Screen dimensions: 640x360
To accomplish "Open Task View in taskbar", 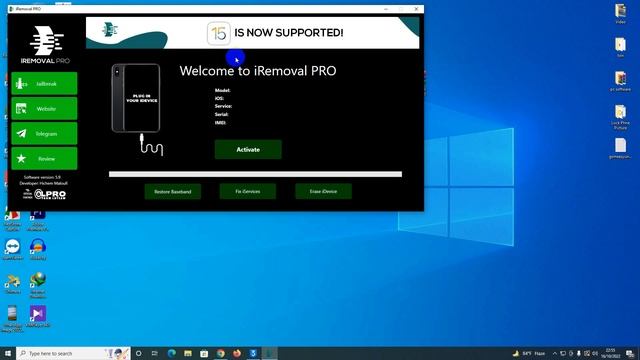I will tap(155, 353).
